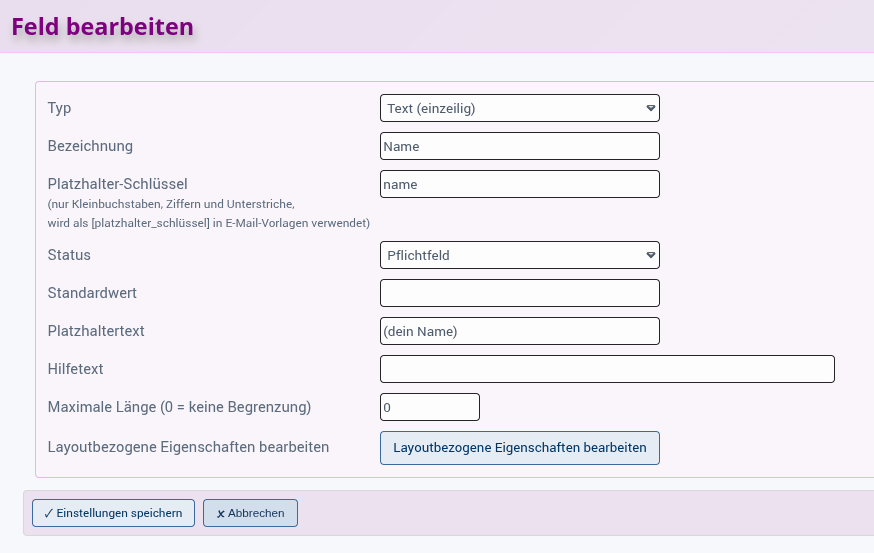The image size is (874, 553).
Task: Click the Platzhaltertext label
Action: tap(96, 331)
